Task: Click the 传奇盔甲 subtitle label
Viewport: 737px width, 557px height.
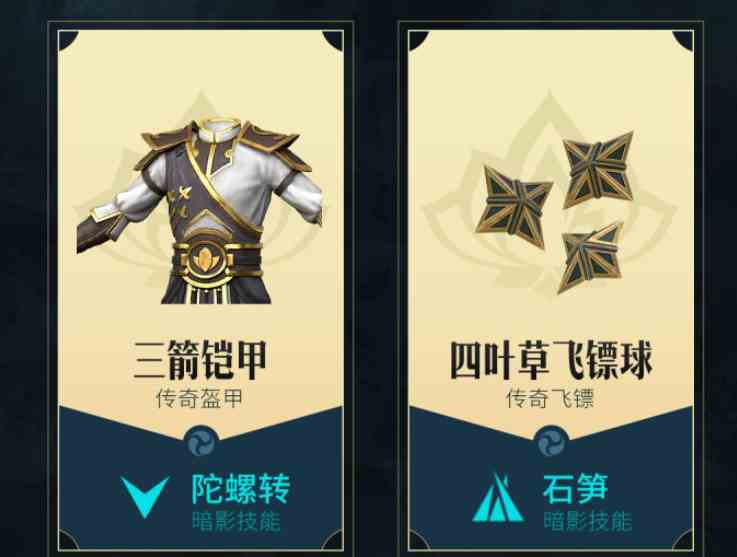Action: click(200, 399)
